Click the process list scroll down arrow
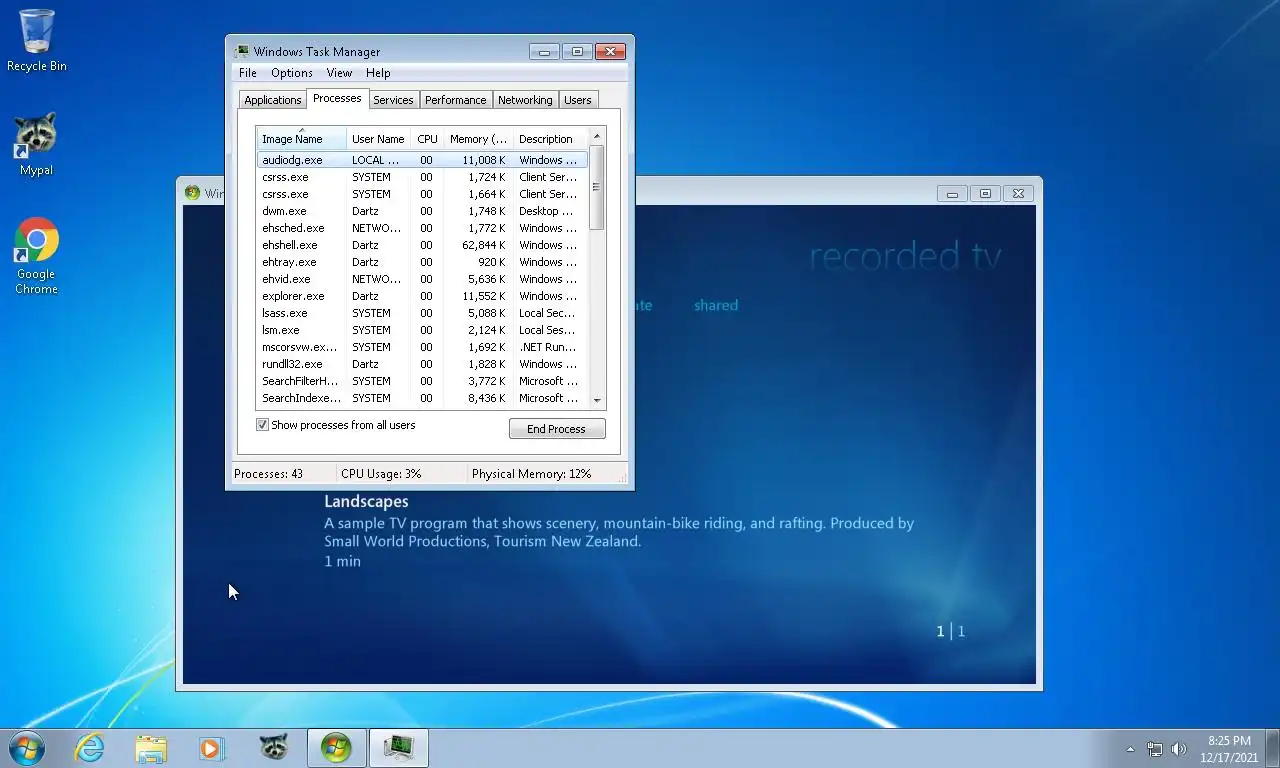 (597, 400)
